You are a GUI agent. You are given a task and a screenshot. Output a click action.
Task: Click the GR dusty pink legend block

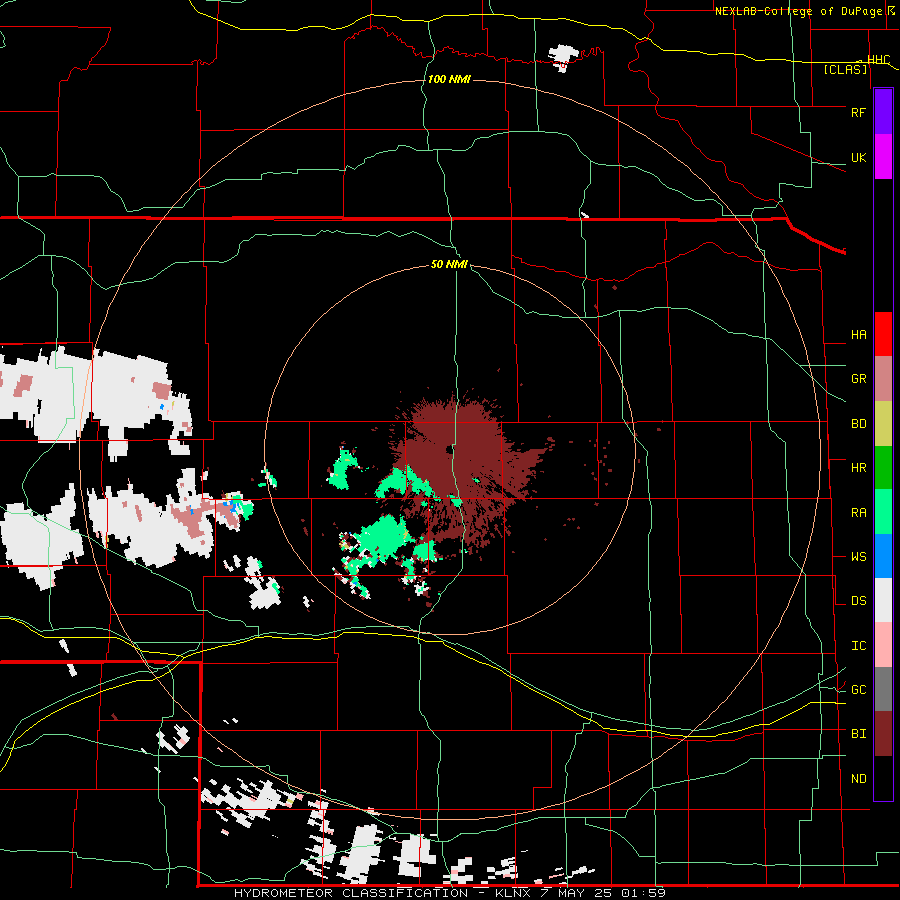point(883,379)
